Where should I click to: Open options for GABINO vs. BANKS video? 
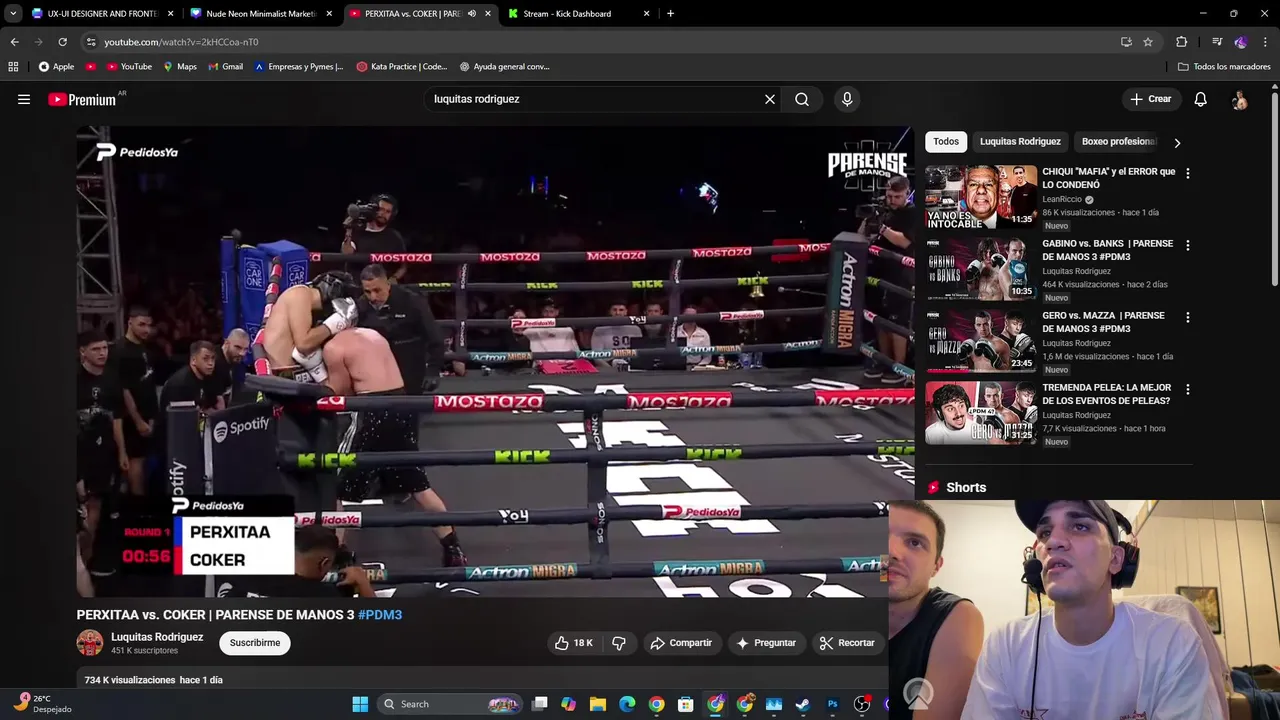[x=1187, y=245]
